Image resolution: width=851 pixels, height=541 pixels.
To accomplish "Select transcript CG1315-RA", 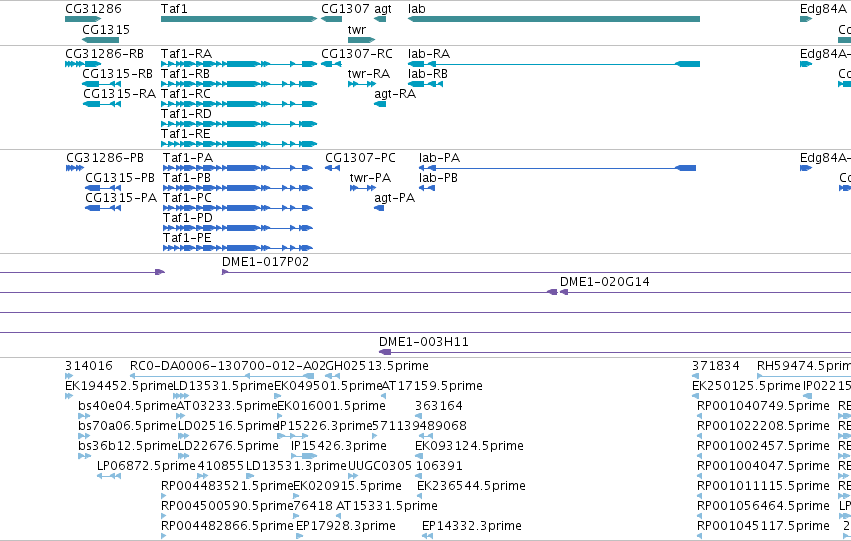I will click(101, 104).
